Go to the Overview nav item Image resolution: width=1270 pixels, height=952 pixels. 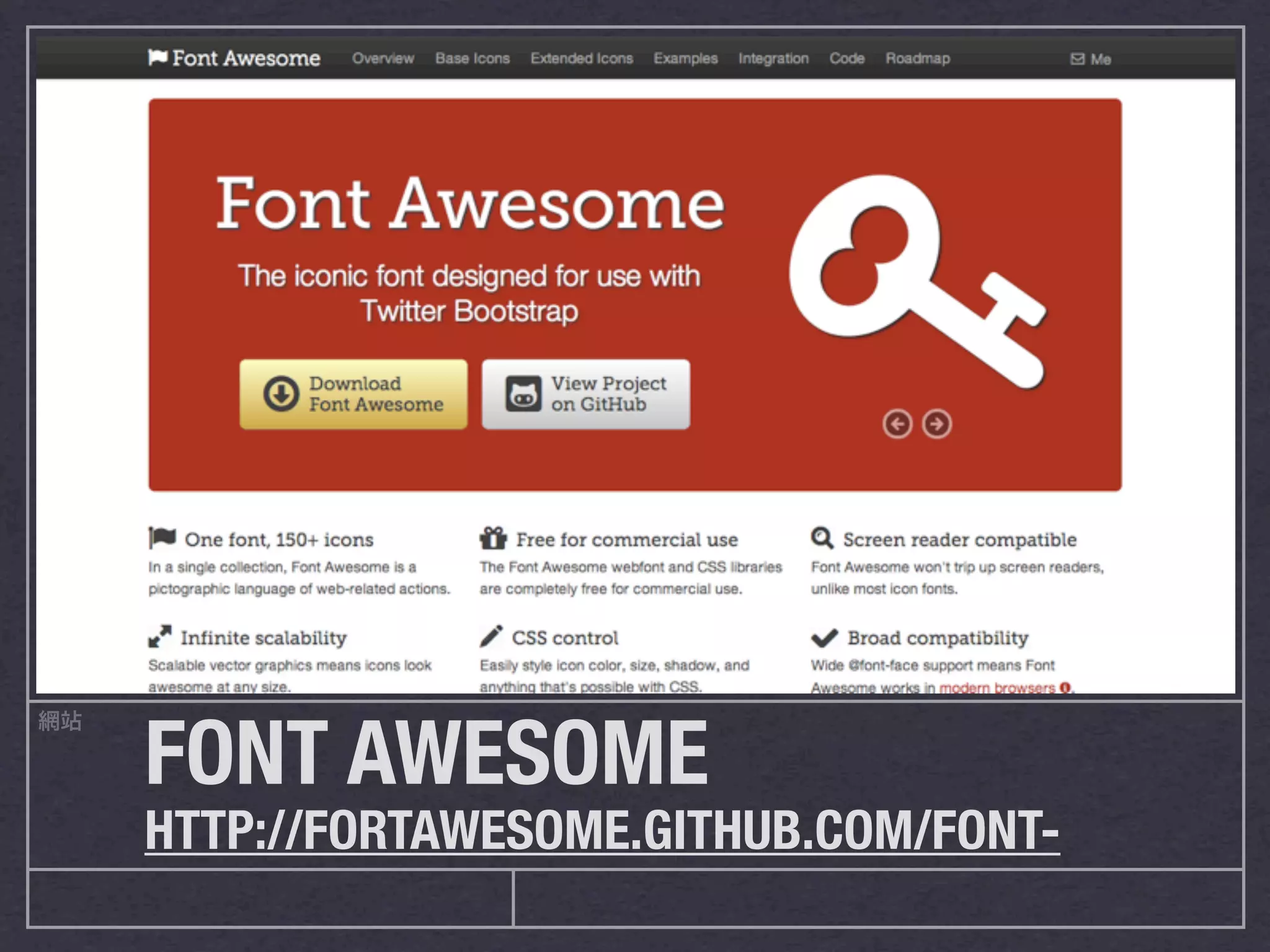coord(383,58)
